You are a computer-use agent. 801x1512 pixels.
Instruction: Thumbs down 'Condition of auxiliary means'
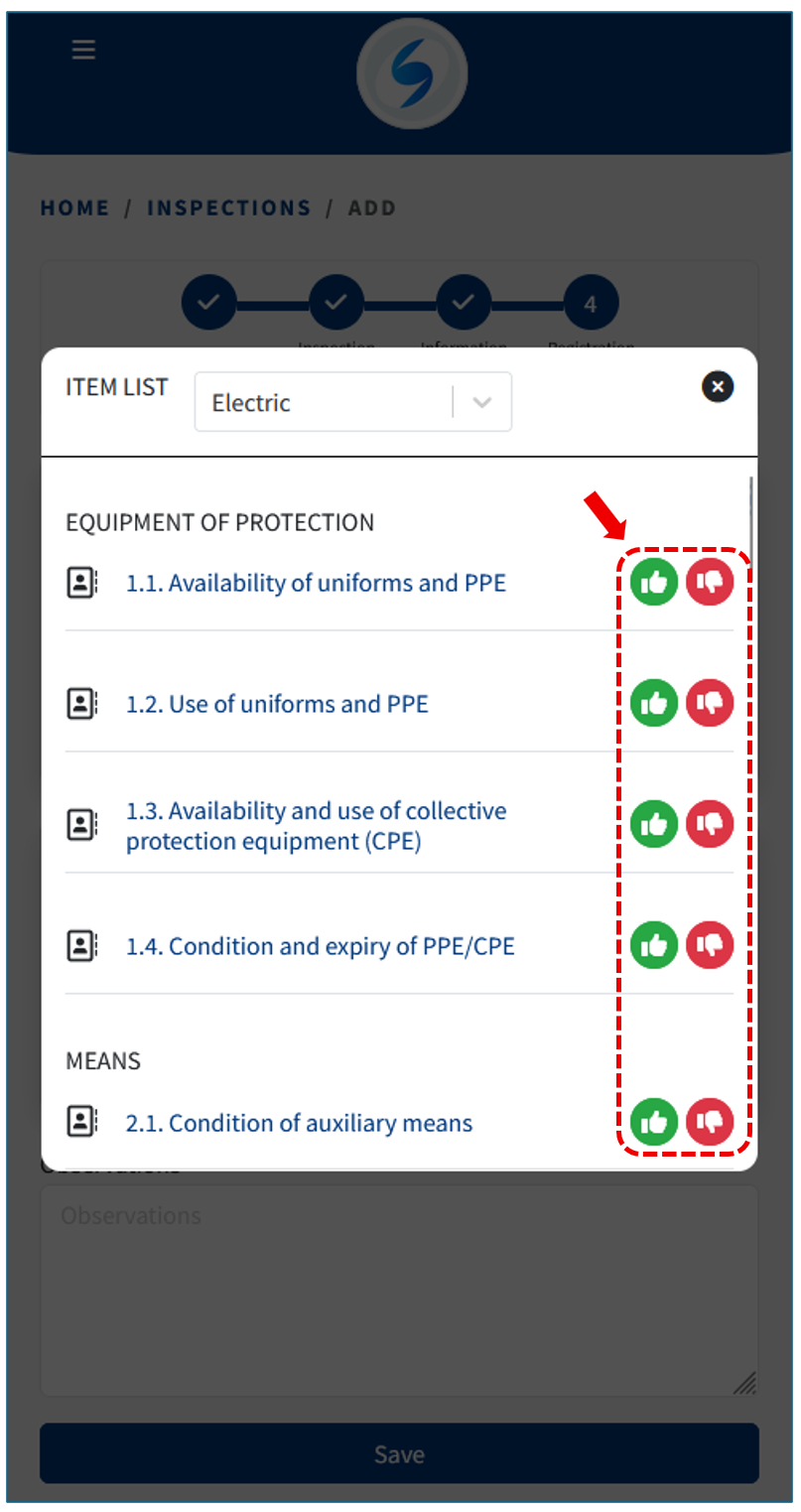(x=710, y=1123)
